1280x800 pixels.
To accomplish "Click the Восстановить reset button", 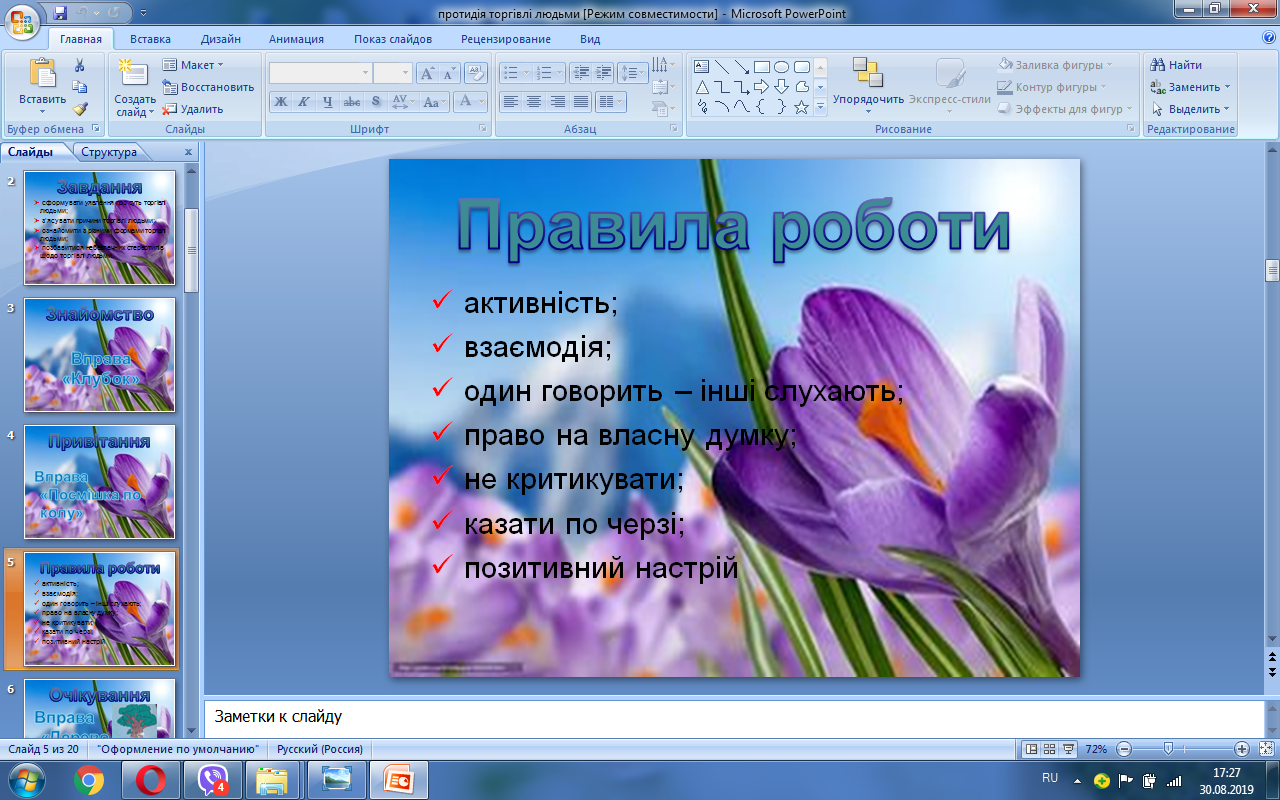I will click(x=208, y=87).
